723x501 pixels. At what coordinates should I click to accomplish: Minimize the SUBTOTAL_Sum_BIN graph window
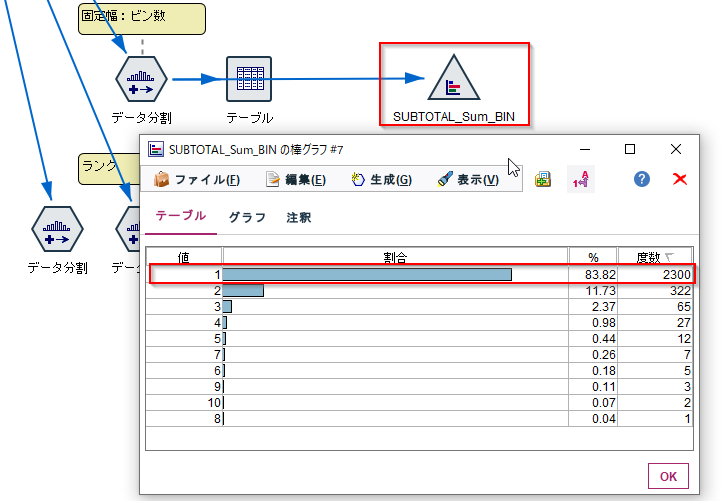click(585, 149)
